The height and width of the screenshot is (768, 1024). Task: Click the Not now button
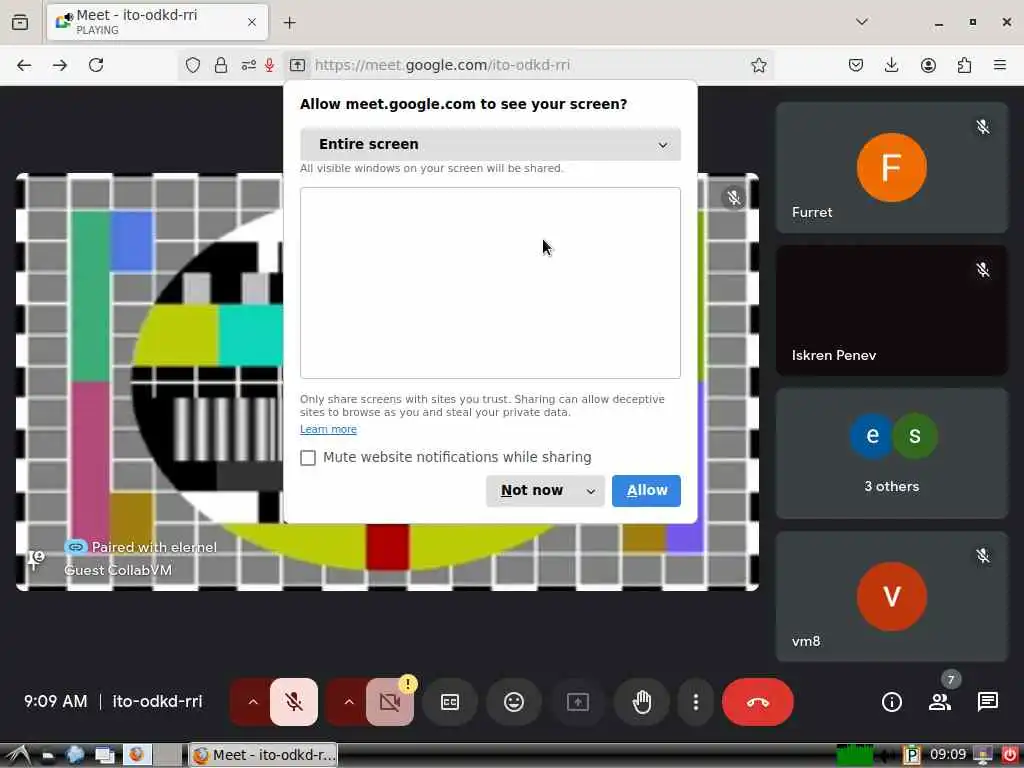click(x=532, y=490)
